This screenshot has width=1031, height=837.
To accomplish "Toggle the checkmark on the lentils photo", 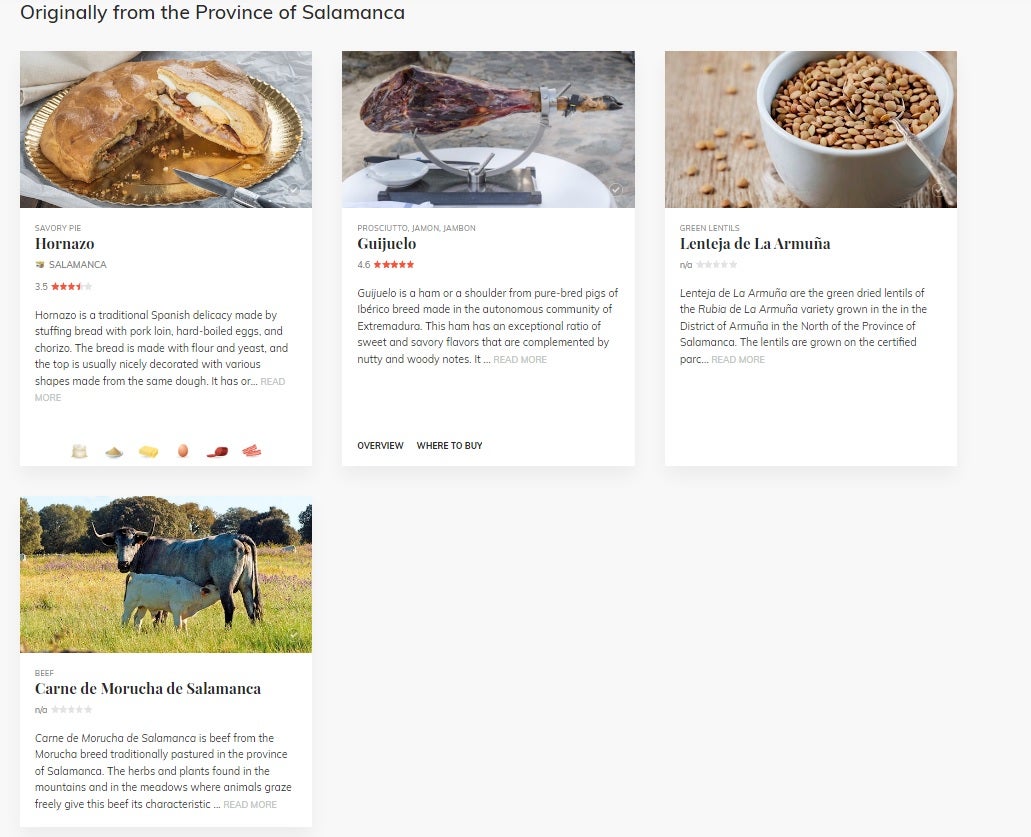I will [938, 189].
